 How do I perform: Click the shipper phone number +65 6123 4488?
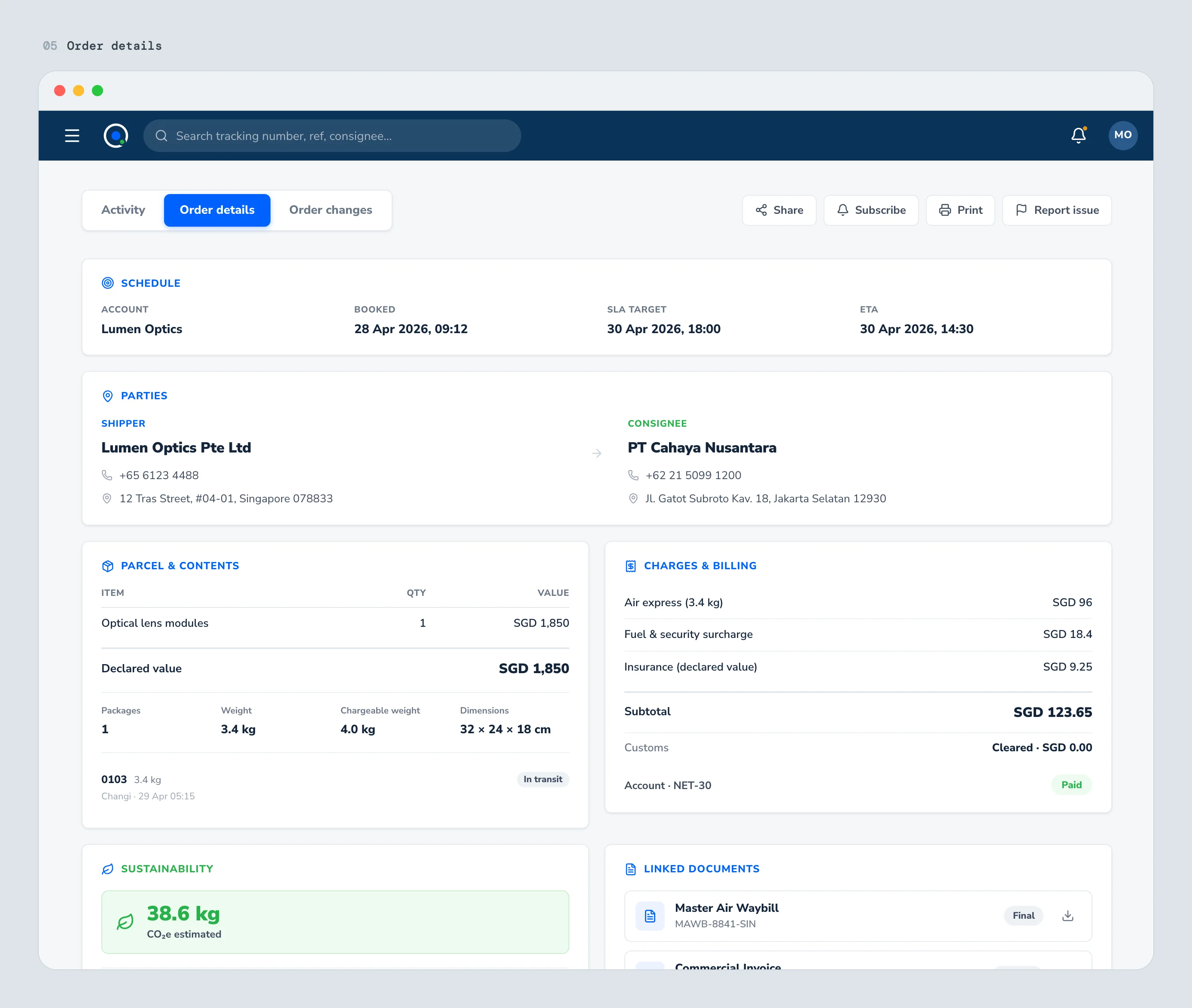[x=159, y=475]
